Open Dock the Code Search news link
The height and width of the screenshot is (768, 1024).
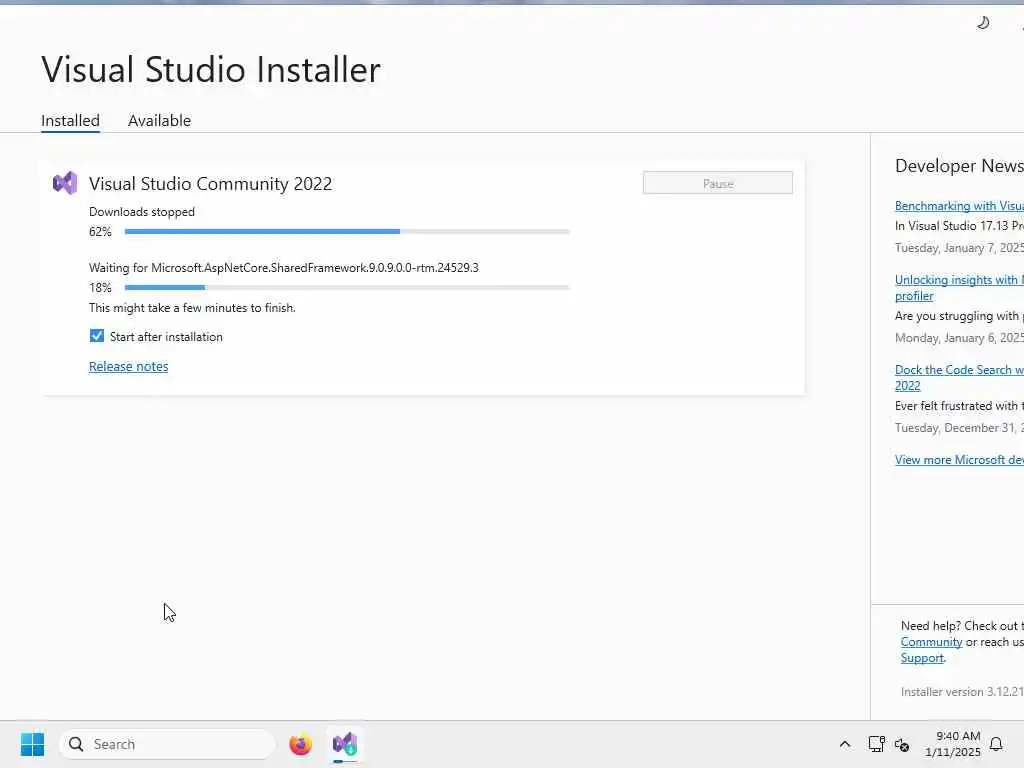coord(959,377)
